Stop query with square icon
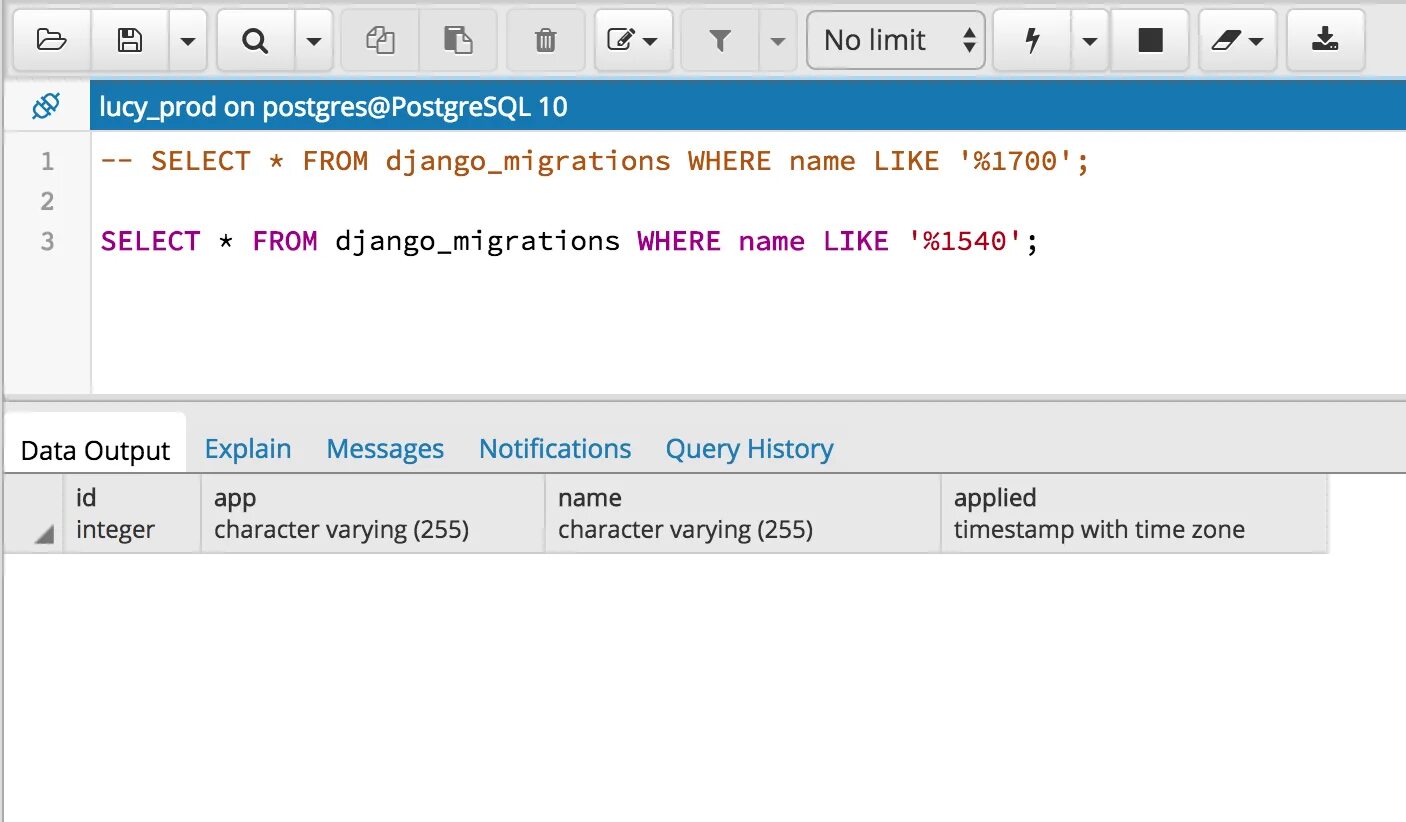 (x=1150, y=40)
